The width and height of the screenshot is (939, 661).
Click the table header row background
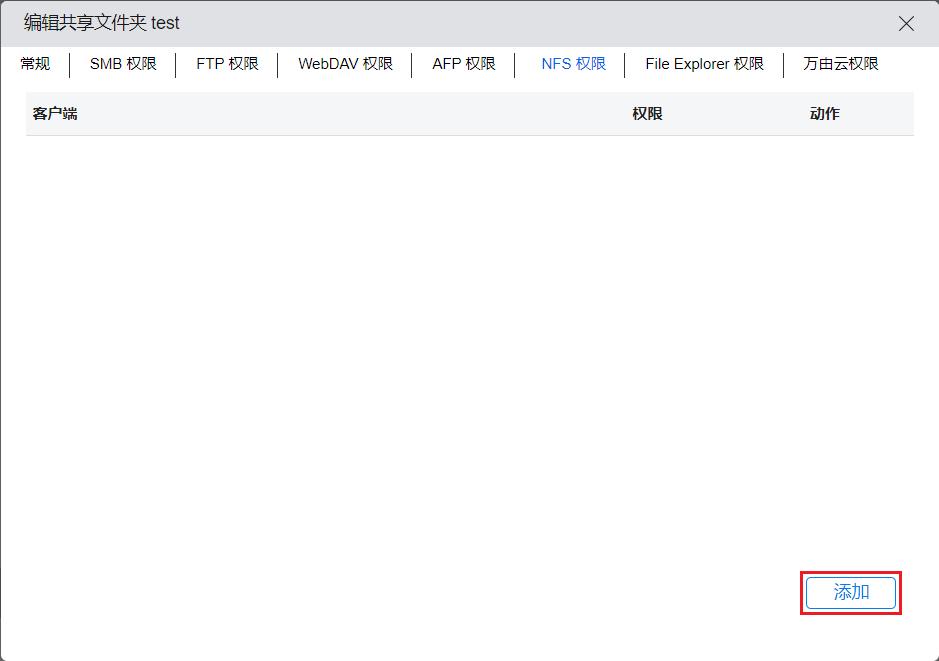[400, 113]
